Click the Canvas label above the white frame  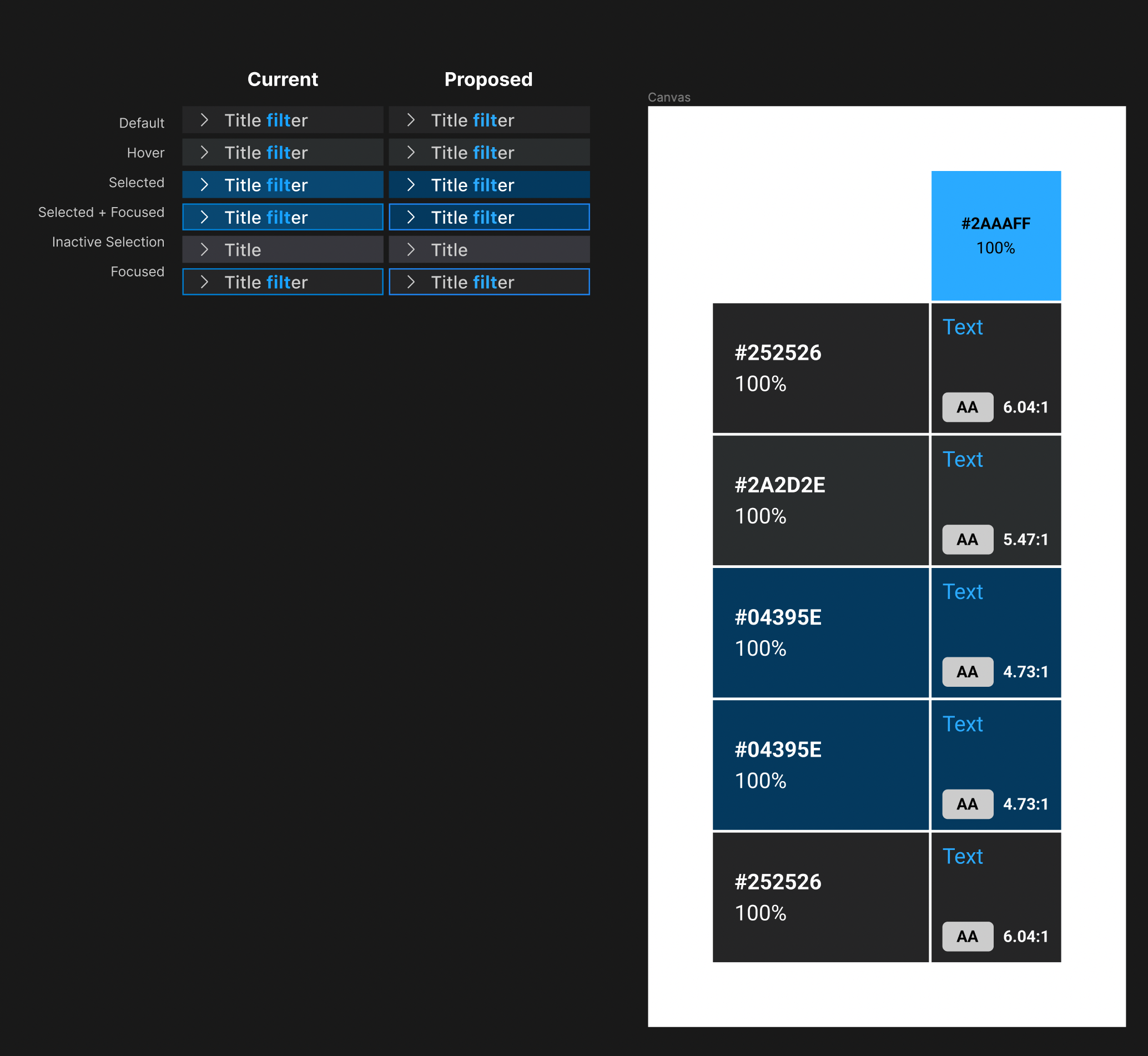(x=668, y=97)
